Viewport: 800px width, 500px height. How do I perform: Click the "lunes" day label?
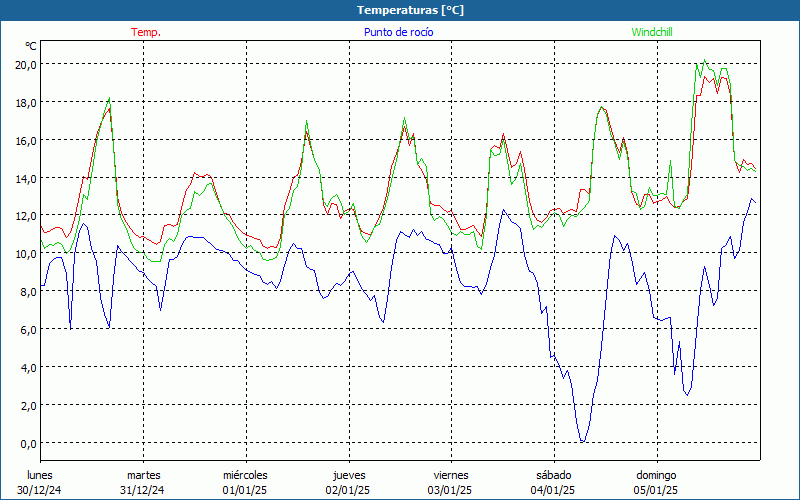click(x=40, y=475)
